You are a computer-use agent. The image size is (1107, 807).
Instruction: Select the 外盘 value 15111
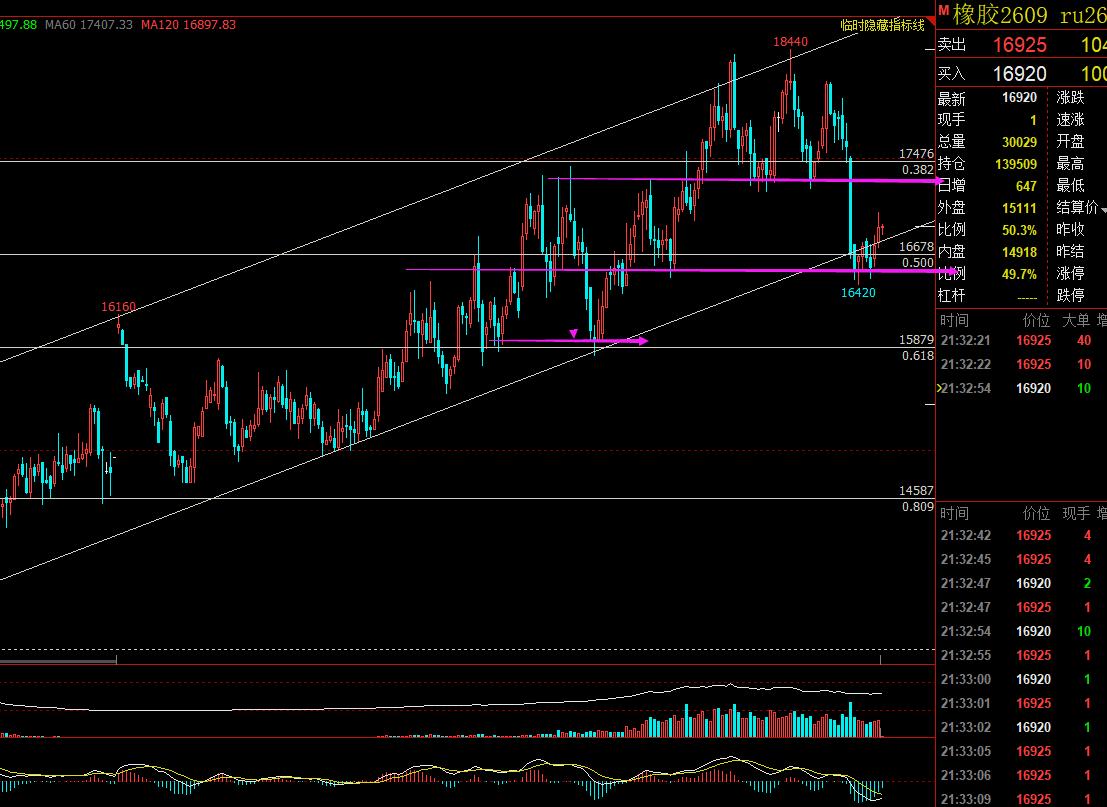[1019, 208]
